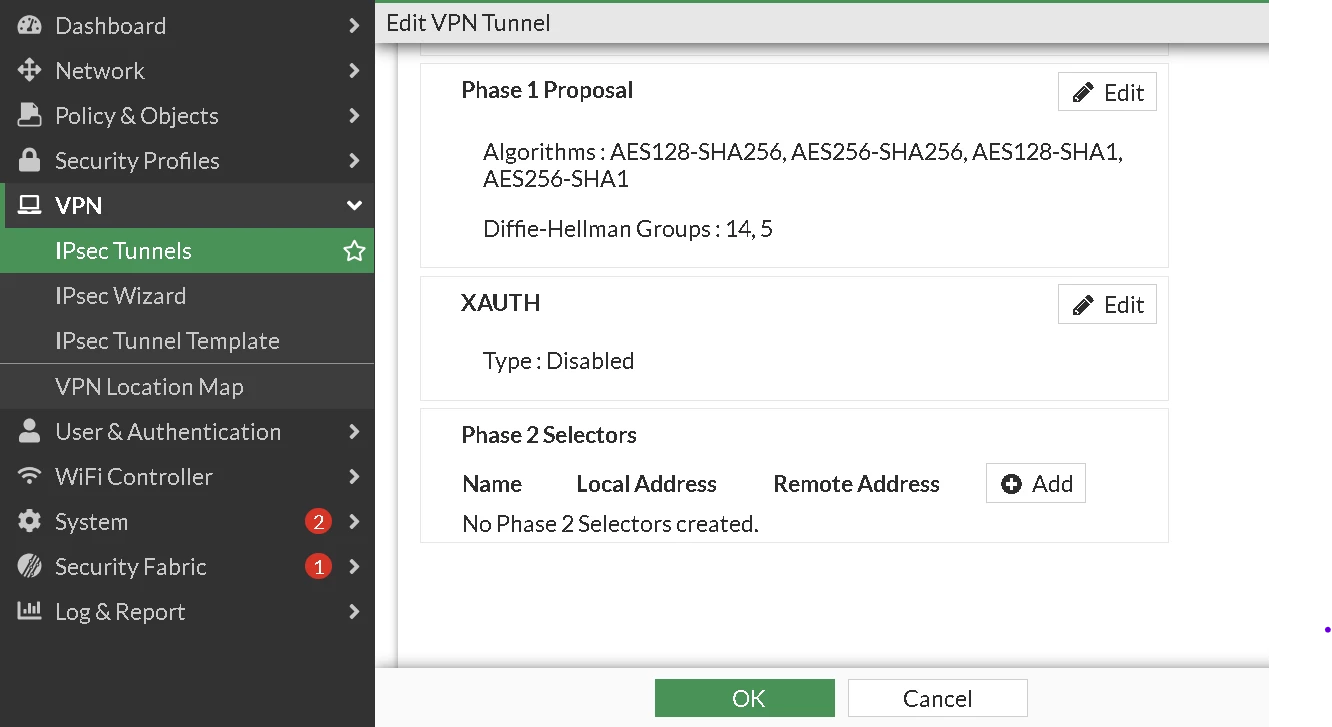The height and width of the screenshot is (727, 1332).
Task: Click the Policy & Objects icon
Action: (x=30, y=116)
